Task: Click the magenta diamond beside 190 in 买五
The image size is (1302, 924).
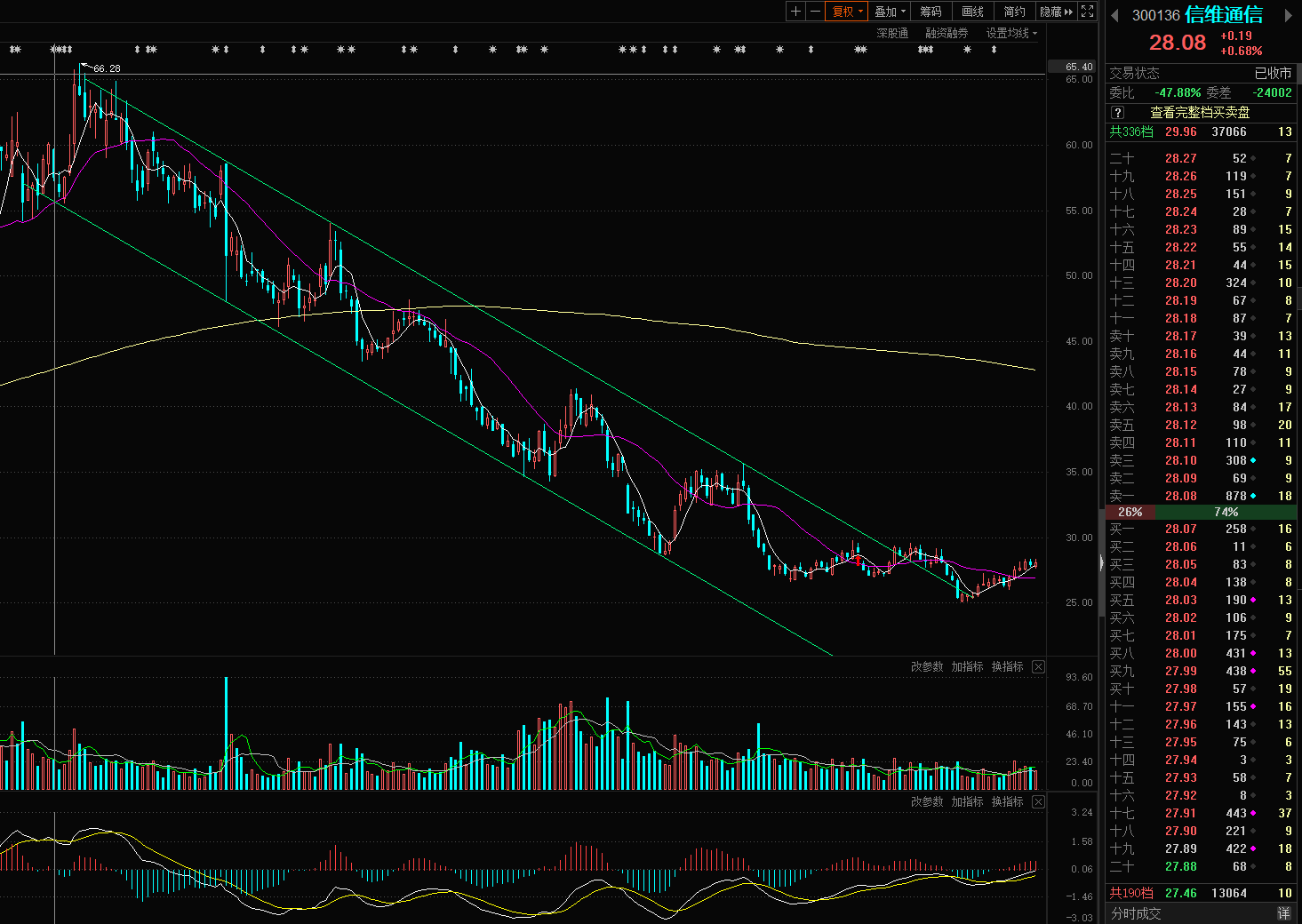Action: 1254,600
